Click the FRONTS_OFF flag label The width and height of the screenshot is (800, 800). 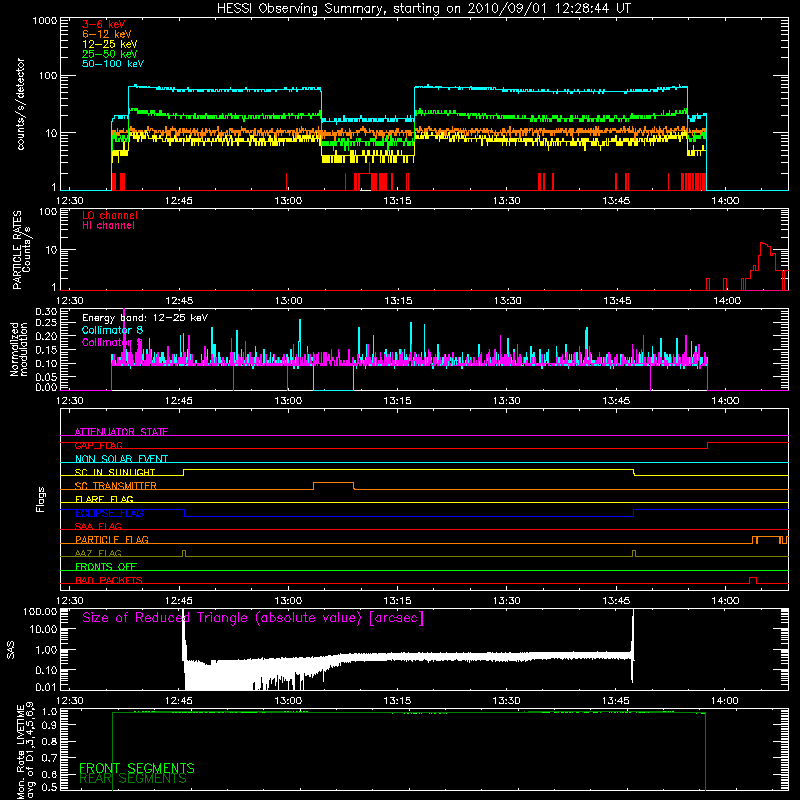click(106, 567)
